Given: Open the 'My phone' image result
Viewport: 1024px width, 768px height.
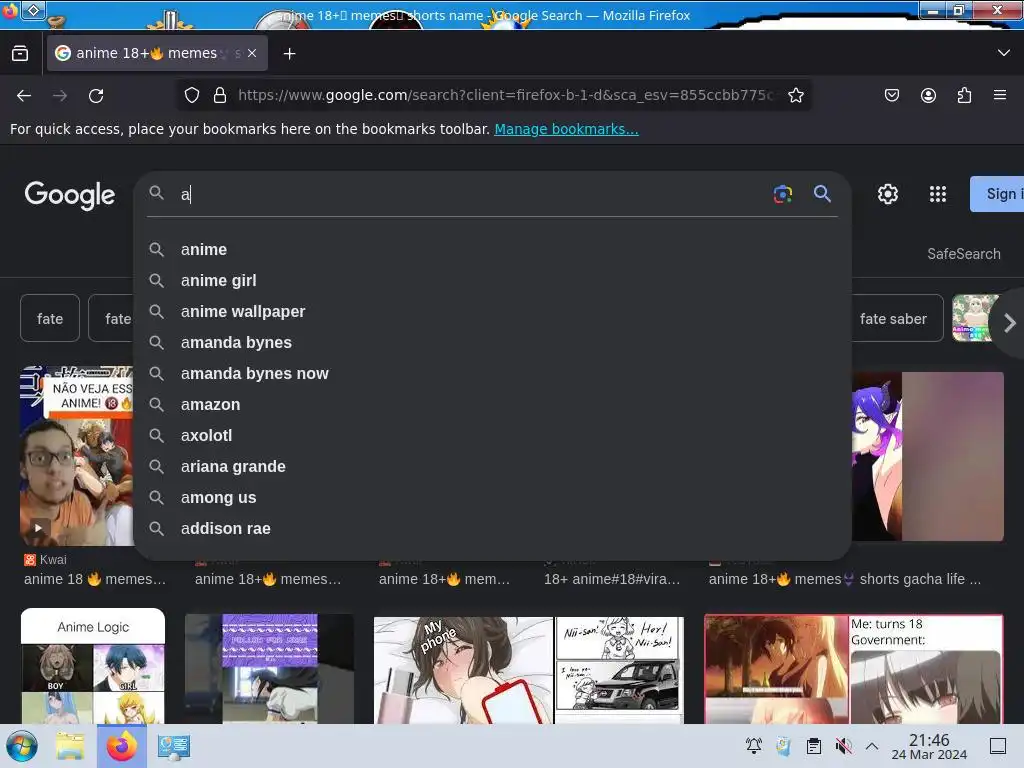Looking at the screenshot, I should pyautogui.click(x=463, y=670).
